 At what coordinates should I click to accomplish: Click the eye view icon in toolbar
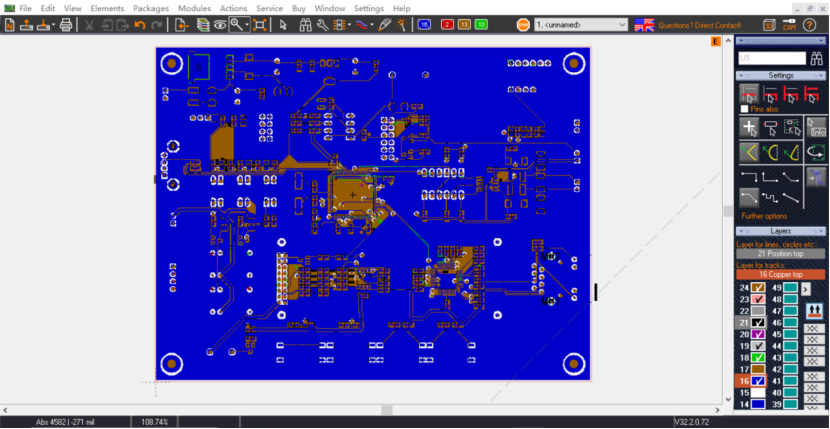[x=220, y=24]
